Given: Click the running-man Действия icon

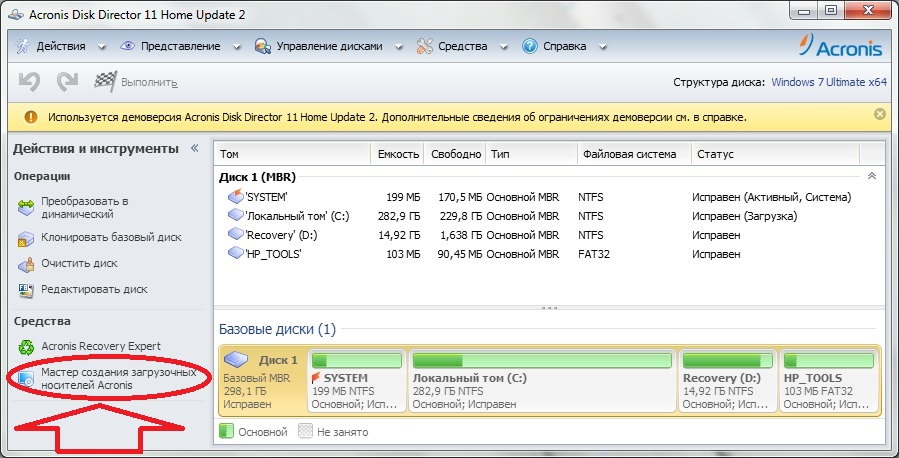Looking at the screenshot, I should tap(22, 46).
